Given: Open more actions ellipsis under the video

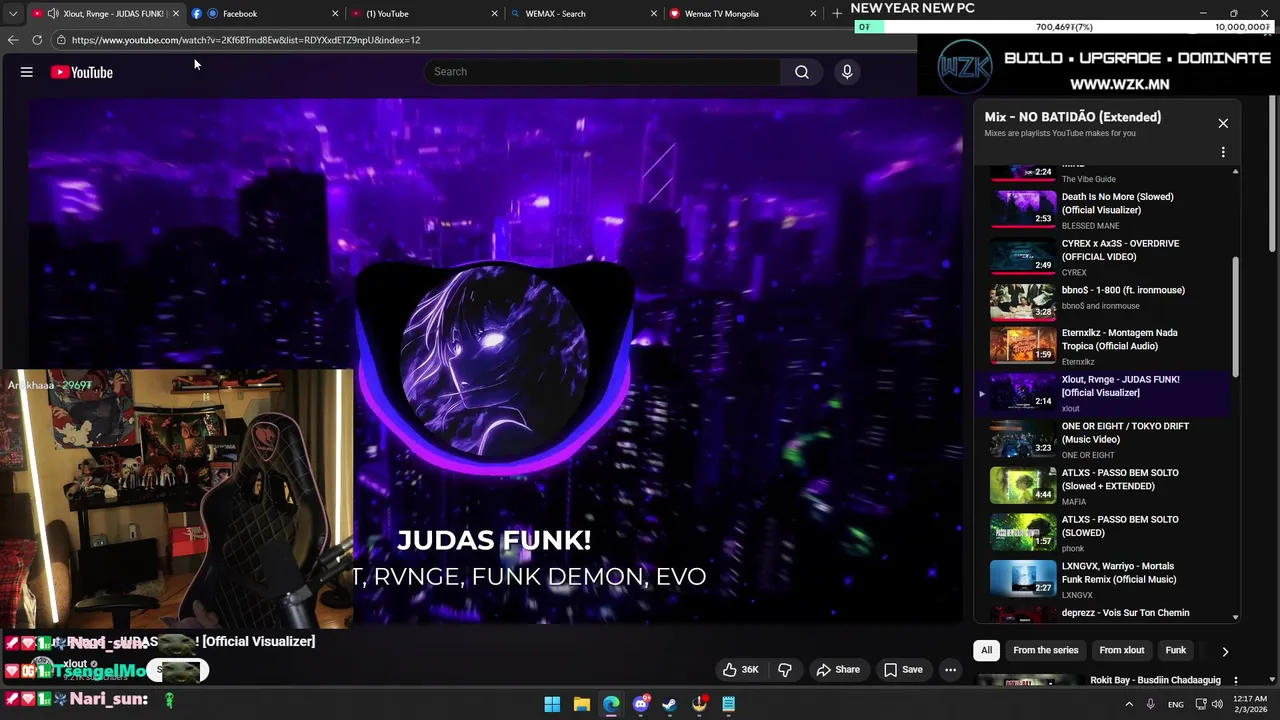Looking at the screenshot, I should (951, 670).
